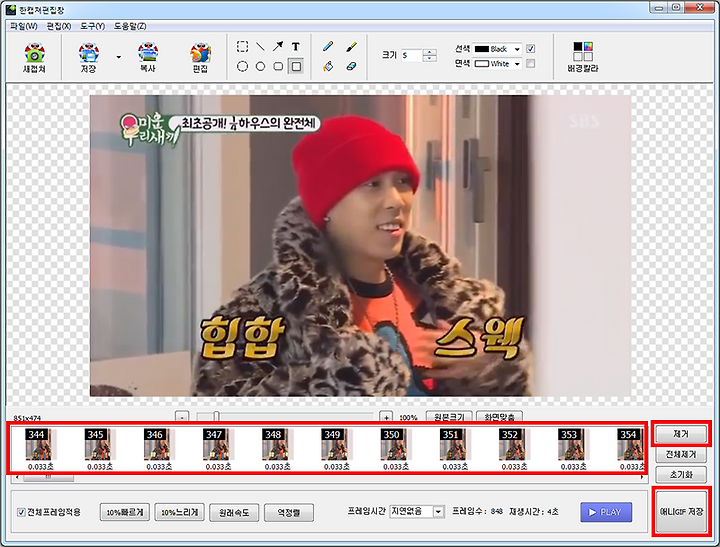Select the arrow drawing tool
The height and width of the screenshot is (547, 720).
pos(278,46)
